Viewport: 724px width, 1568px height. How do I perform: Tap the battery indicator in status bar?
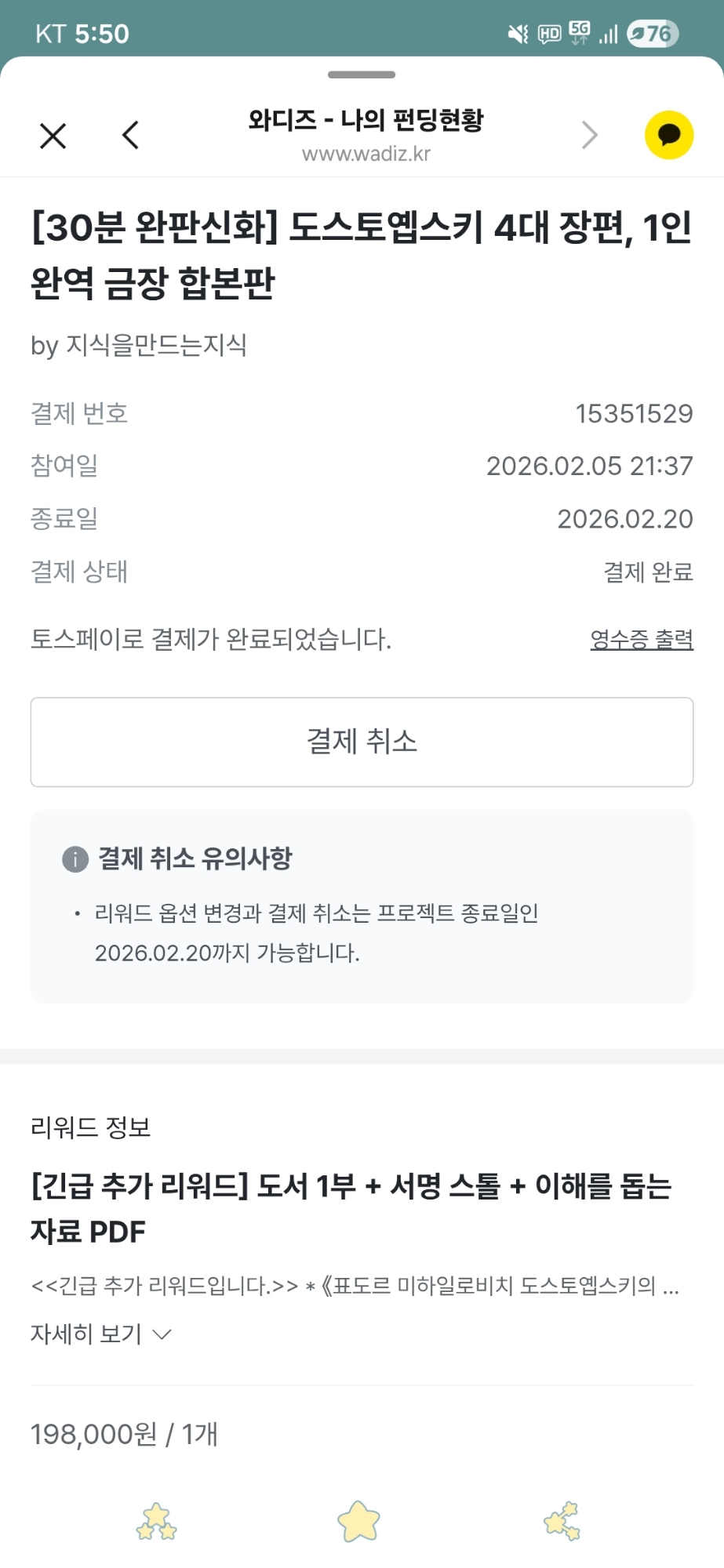(652, 34)
